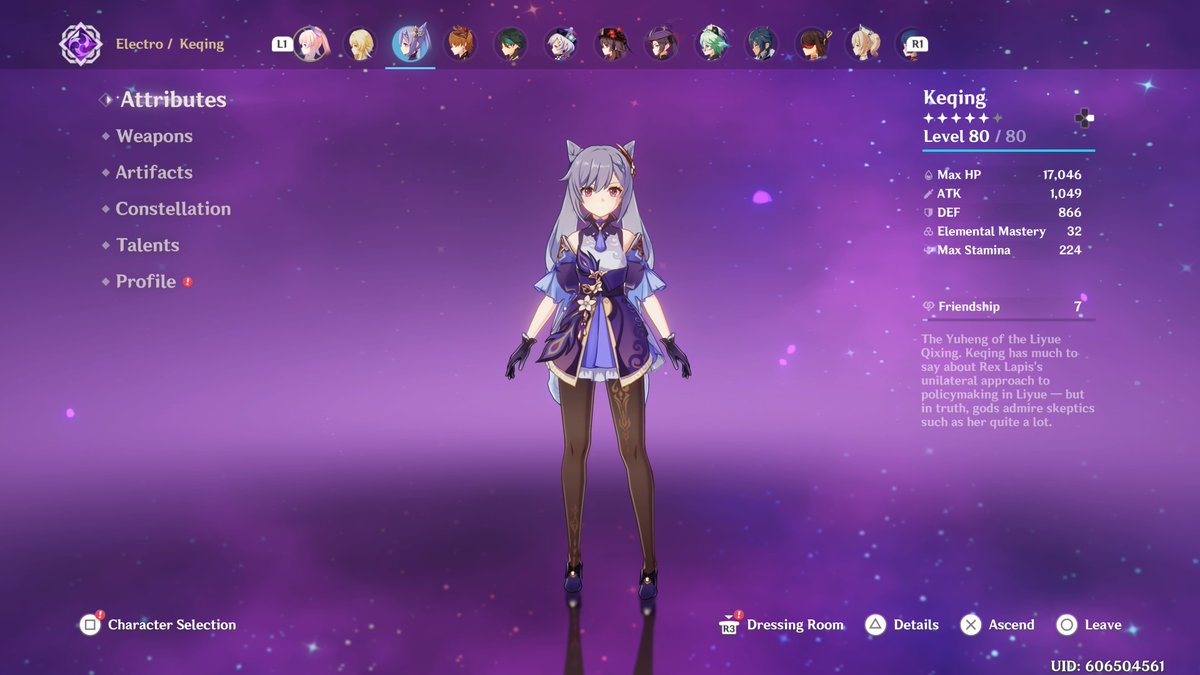Image resolution: width=1200 pixels, height=675 pixels.
Task: Click the Leave button
Action: coord(1090,625)
